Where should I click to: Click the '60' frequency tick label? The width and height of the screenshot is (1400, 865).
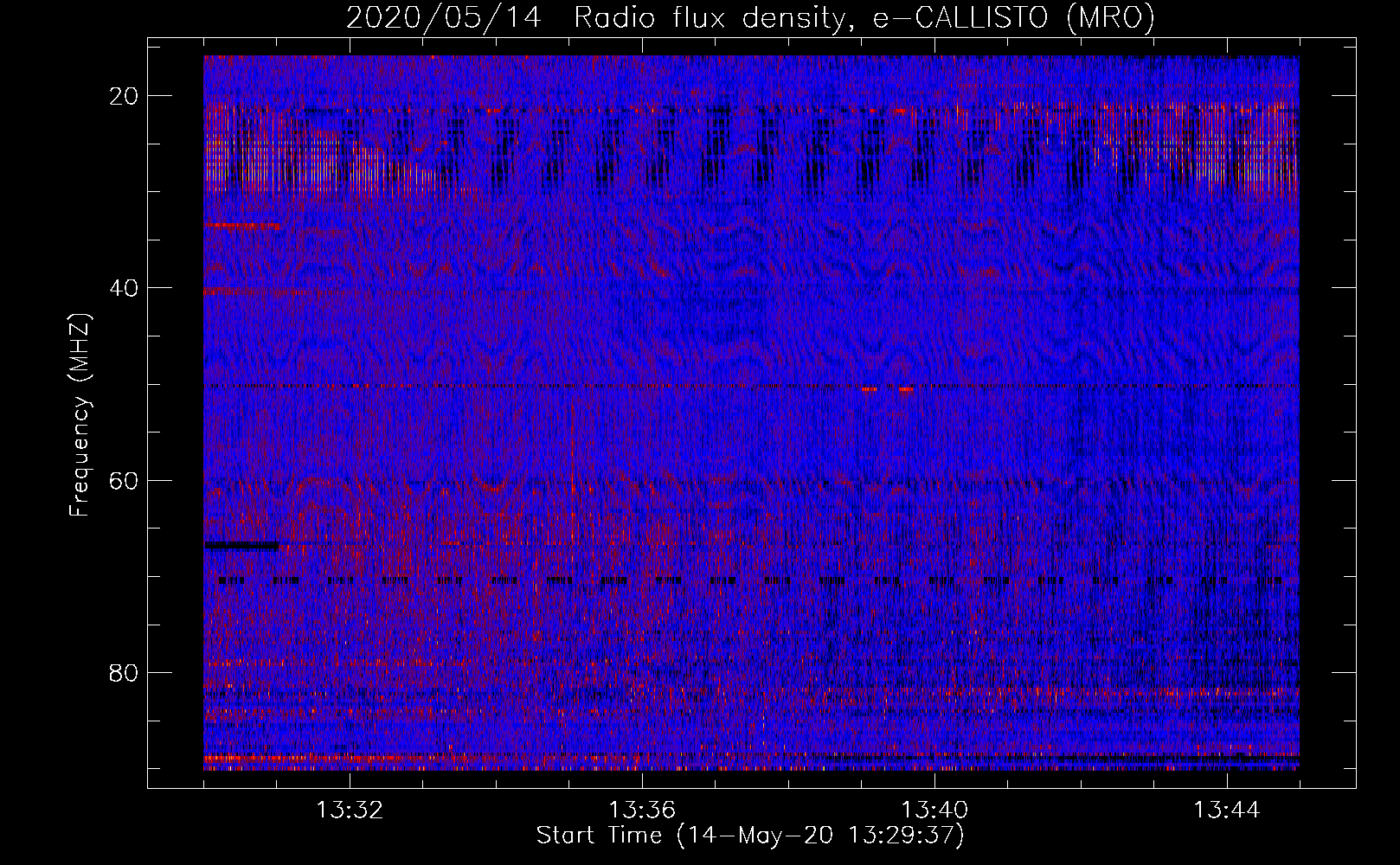click(125, 479)
